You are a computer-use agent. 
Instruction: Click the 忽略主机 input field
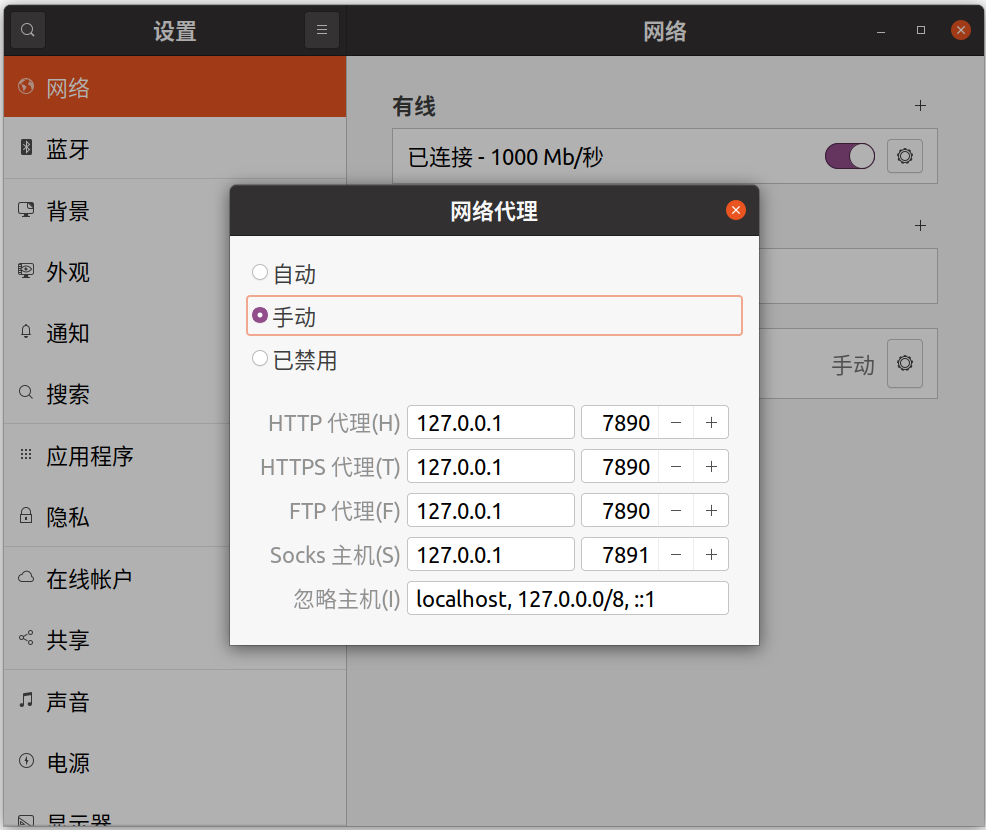pyautogui.click(x=567, y=599)
